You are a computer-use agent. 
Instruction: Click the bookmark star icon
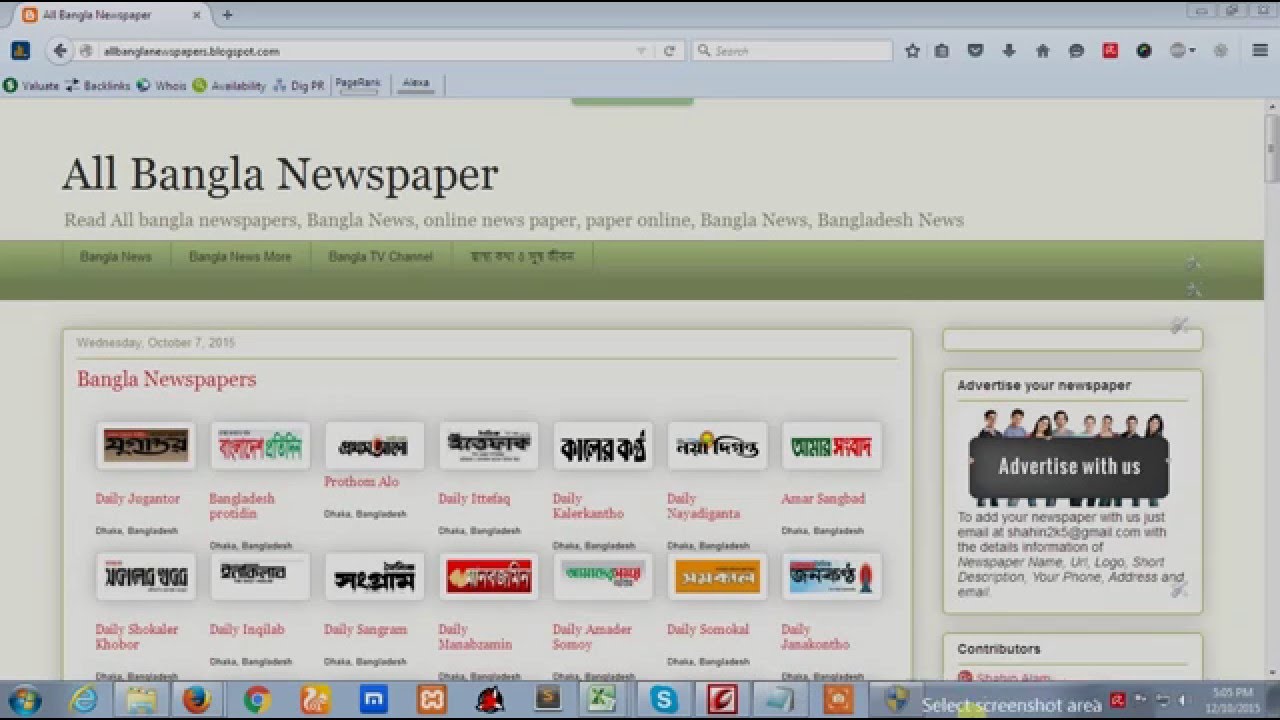pyautogui.click(x=912, y=51)
